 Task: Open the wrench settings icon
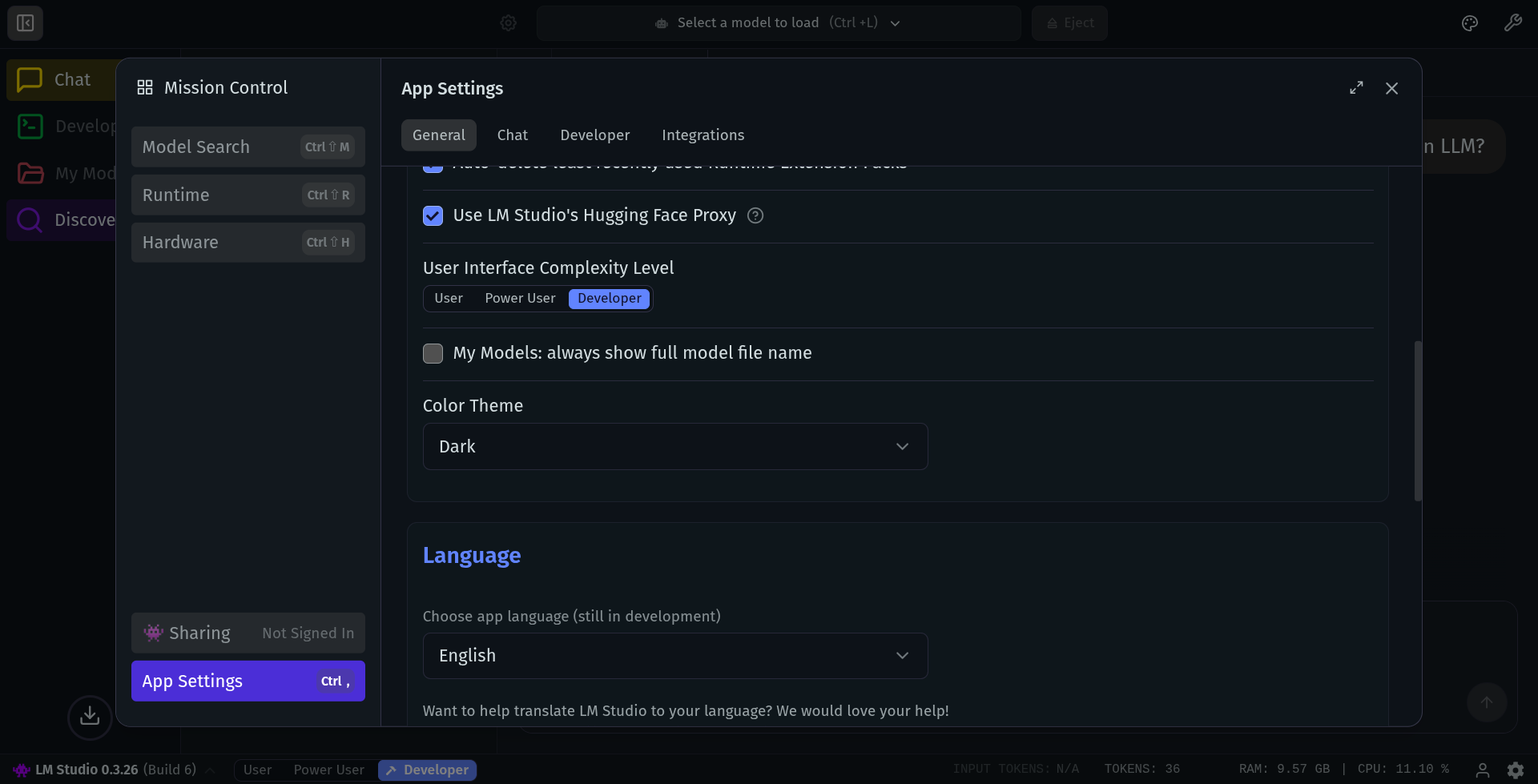point(1512,23)
